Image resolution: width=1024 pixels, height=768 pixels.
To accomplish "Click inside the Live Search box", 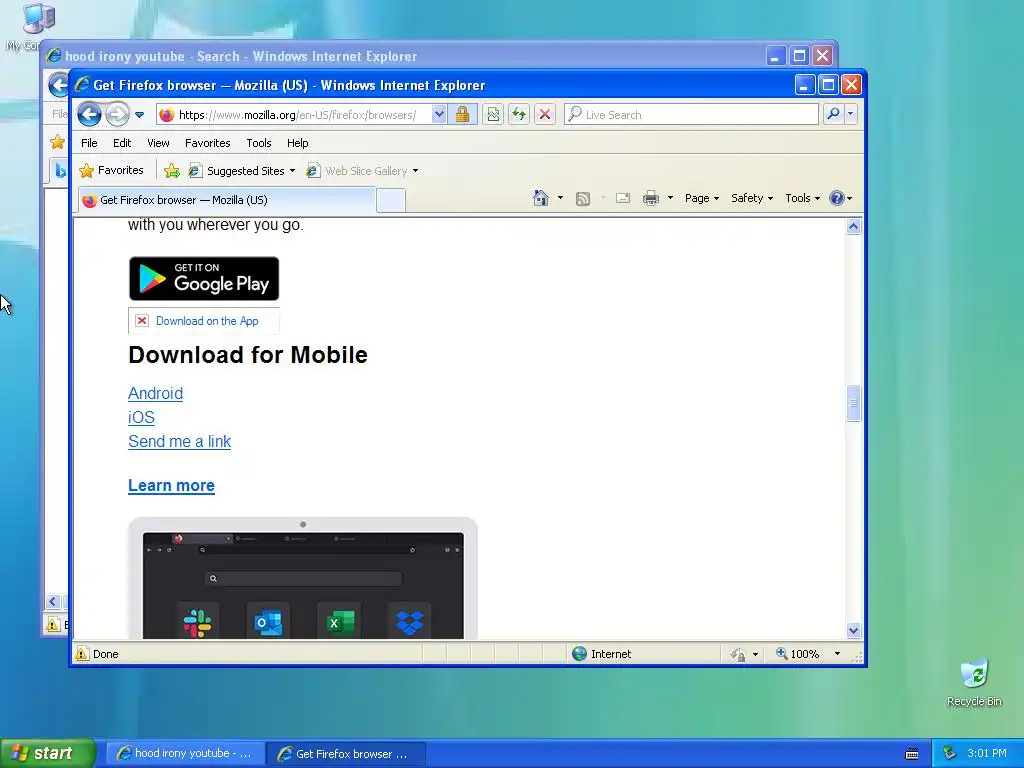I will pyautogui.click(x=692, y=115).
